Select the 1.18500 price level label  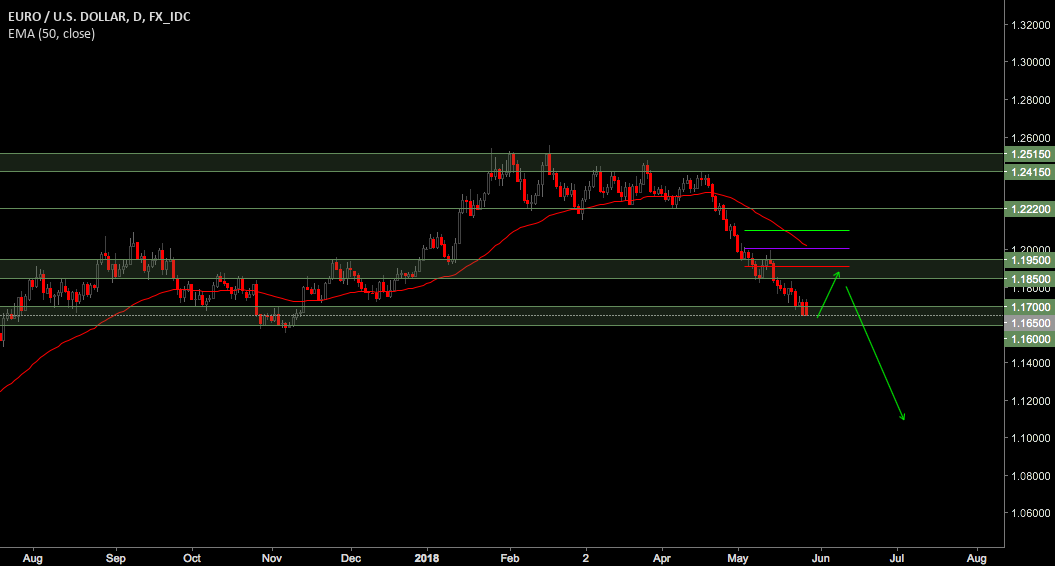[x=1029, y=279]
